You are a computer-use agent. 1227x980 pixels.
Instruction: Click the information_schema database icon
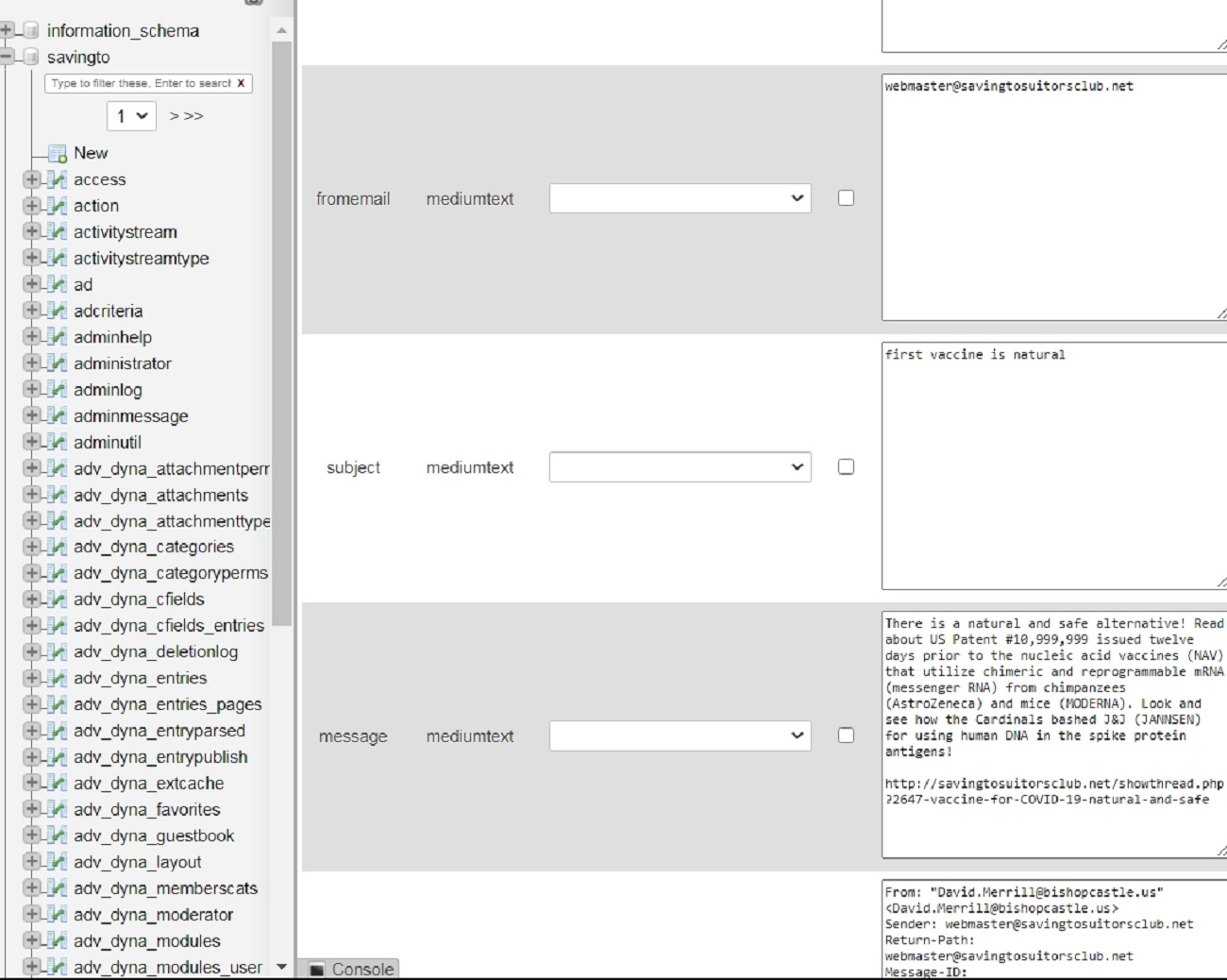(x=31, y=31)
